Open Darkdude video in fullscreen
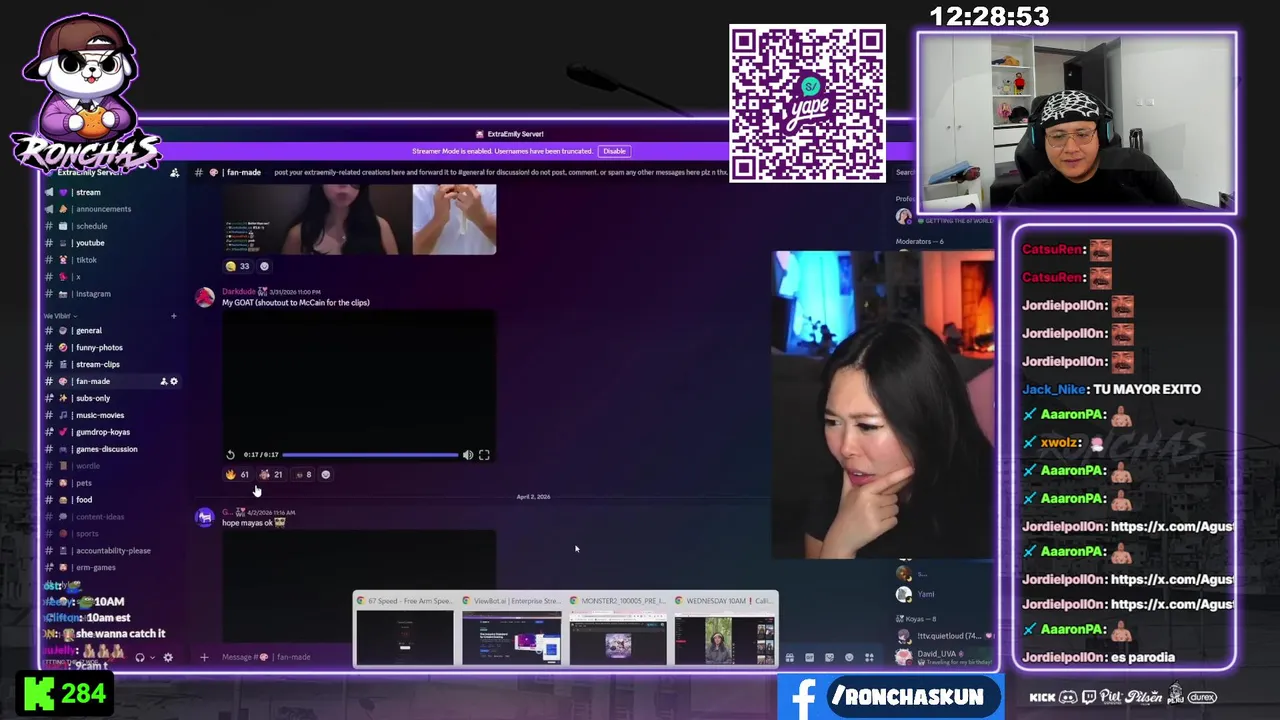This screenshot has width=1280, height=720. pos(484,455)
